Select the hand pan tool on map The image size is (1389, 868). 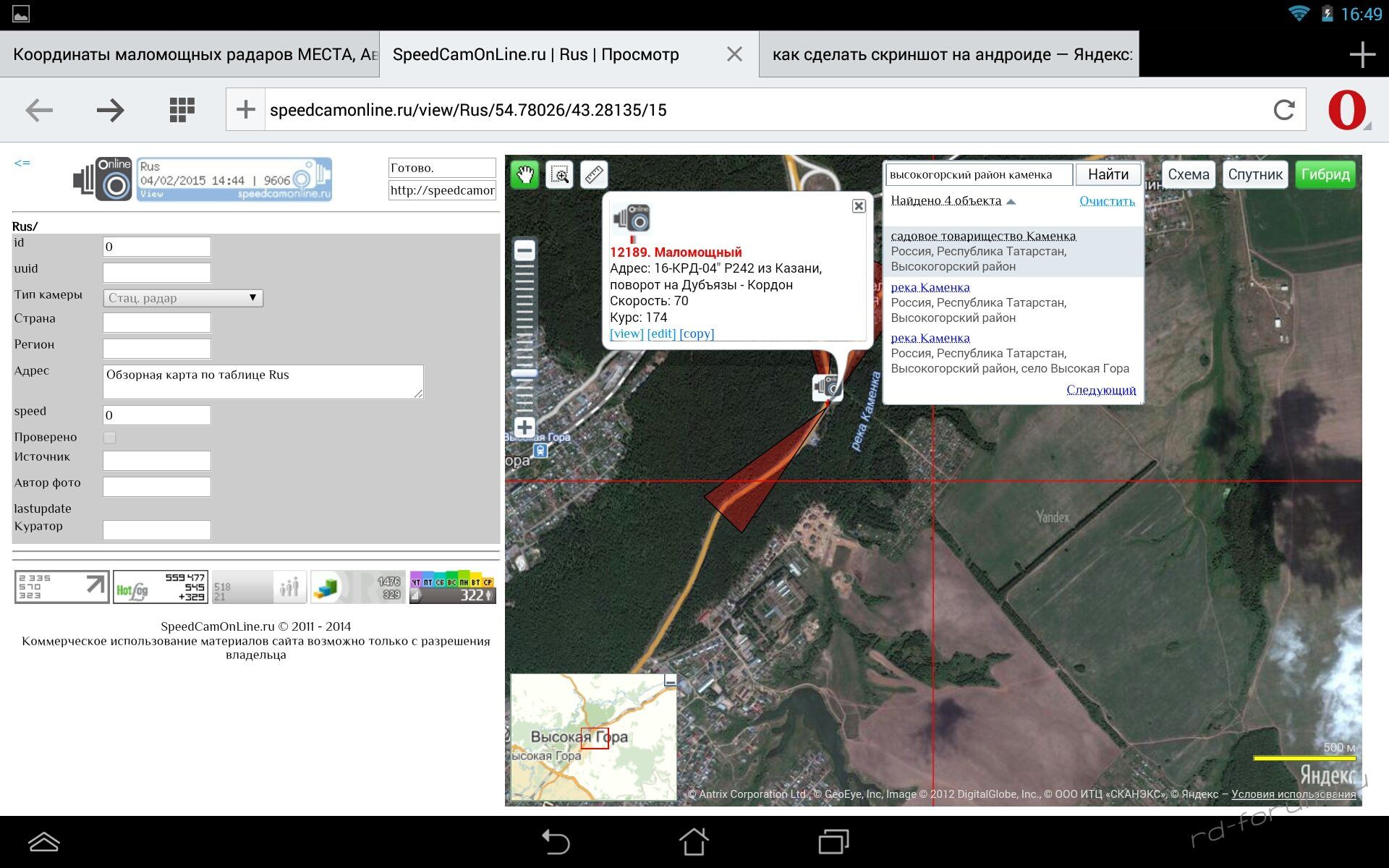coord(524,174)
